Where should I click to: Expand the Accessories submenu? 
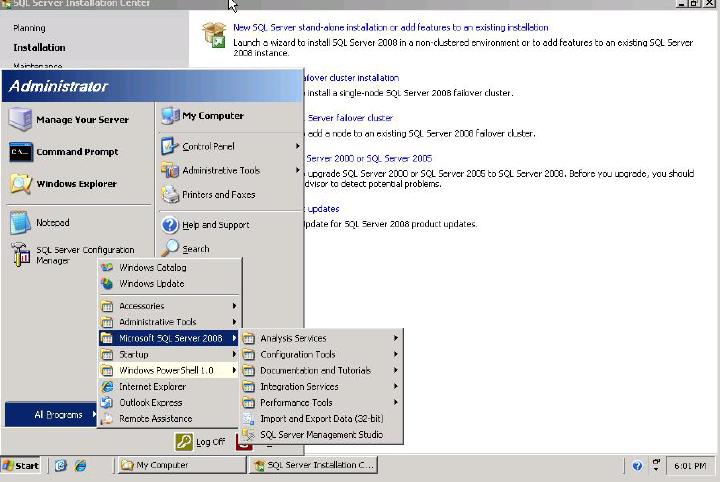coord(170,306)
